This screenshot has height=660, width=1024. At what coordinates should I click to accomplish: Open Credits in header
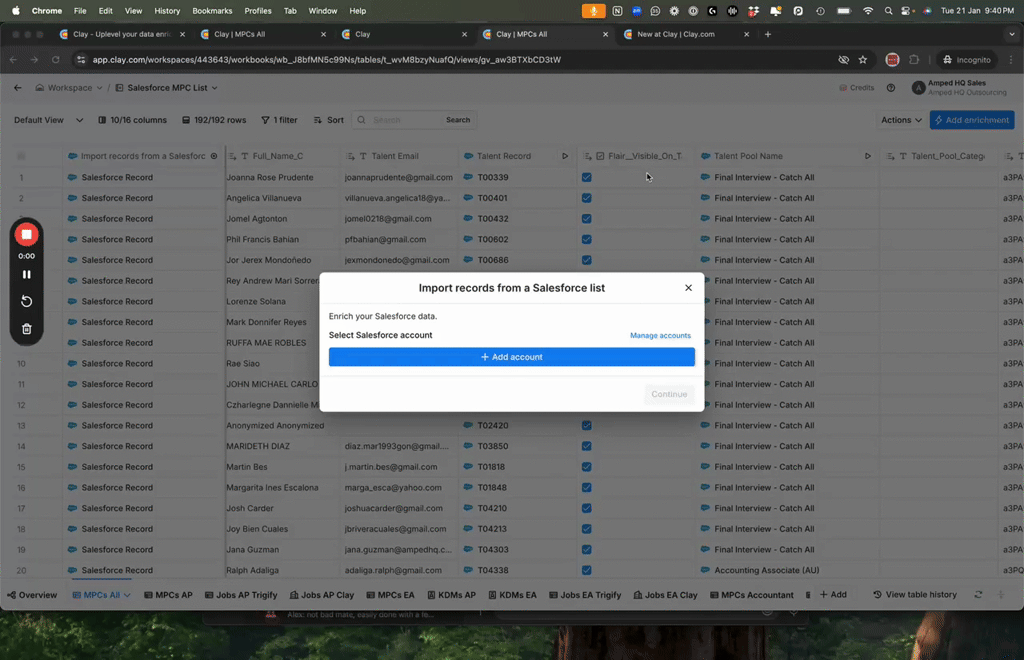[856, 87]
